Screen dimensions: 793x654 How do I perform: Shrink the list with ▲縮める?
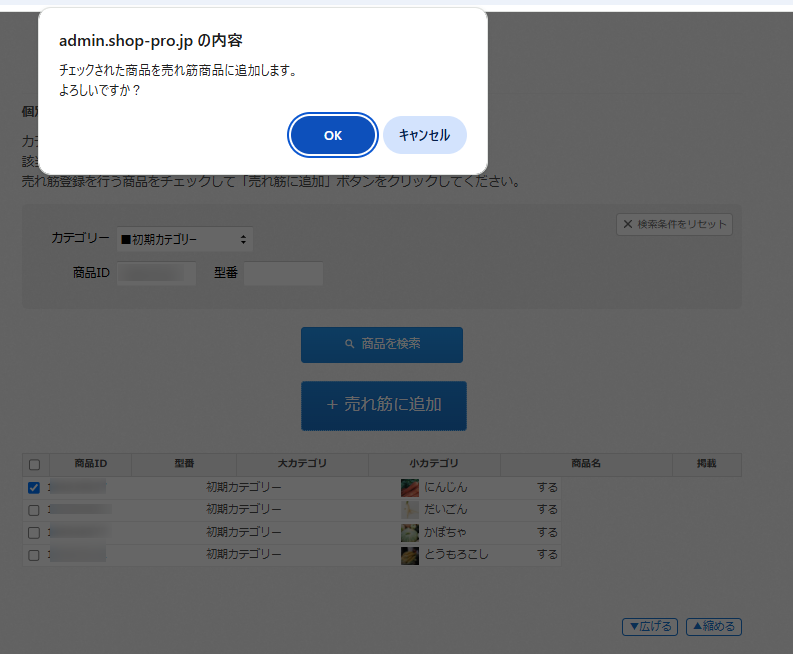pos(713,627)
